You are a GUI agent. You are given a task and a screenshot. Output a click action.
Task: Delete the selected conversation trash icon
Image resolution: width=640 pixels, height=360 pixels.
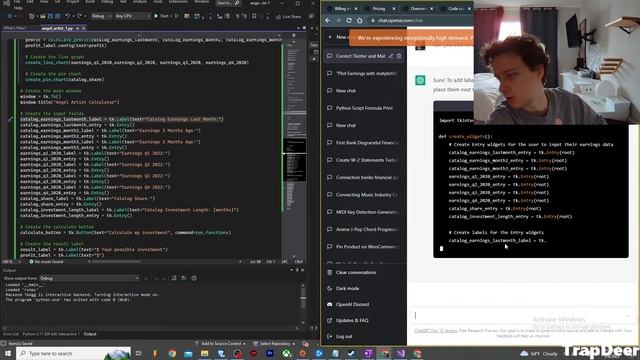click(399, 56)
